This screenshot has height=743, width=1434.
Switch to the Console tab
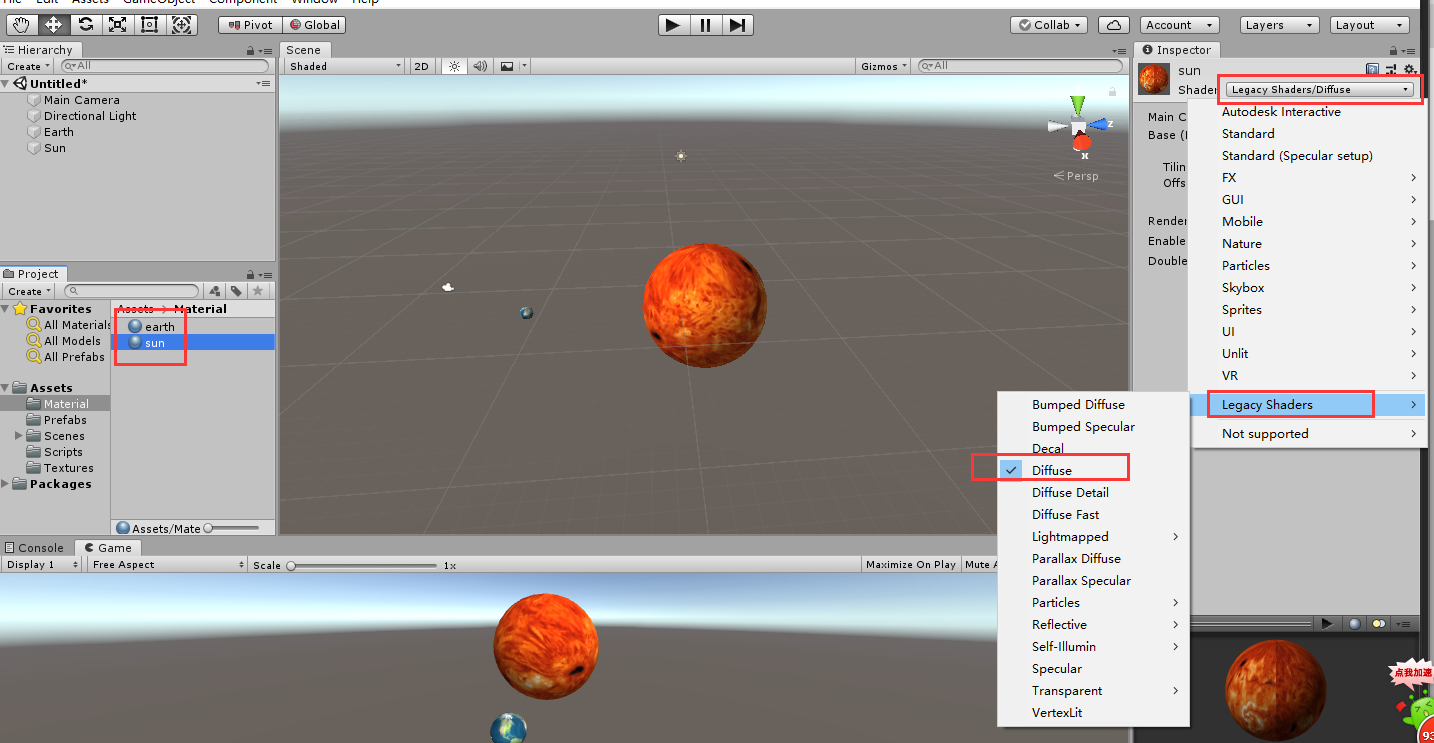36,547
